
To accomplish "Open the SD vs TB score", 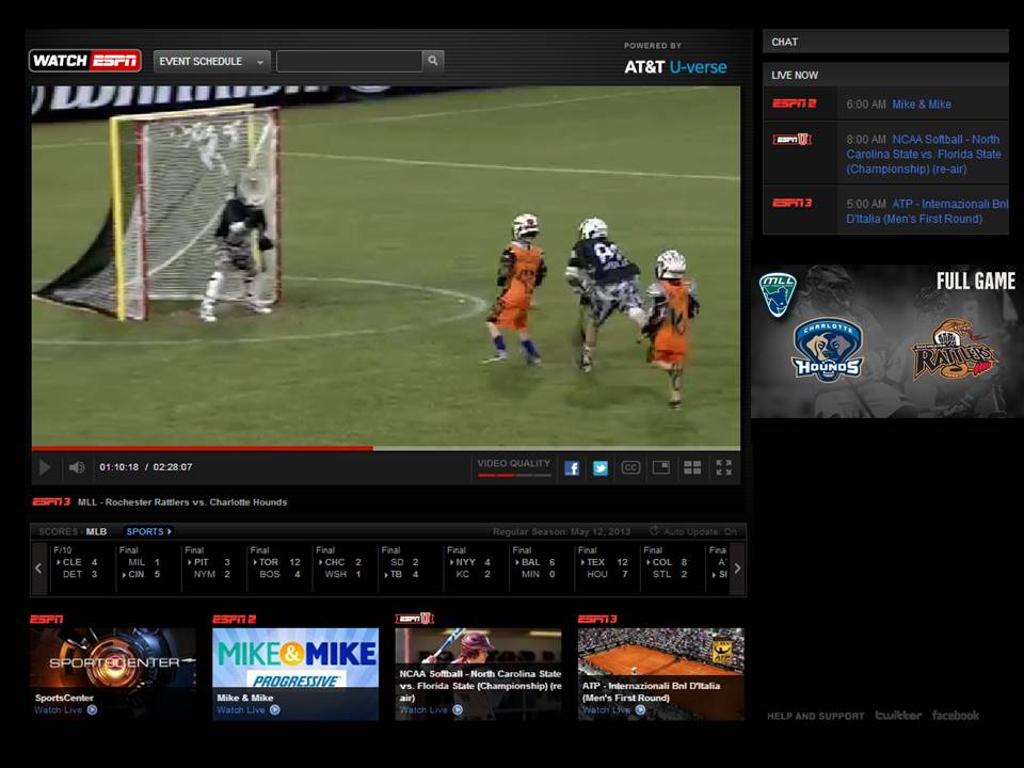I will click(x=406, y=563).
